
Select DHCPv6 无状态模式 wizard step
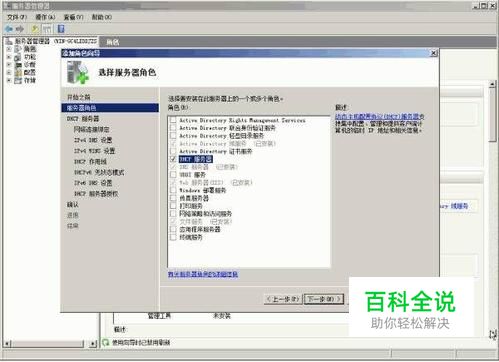(99, 172)
